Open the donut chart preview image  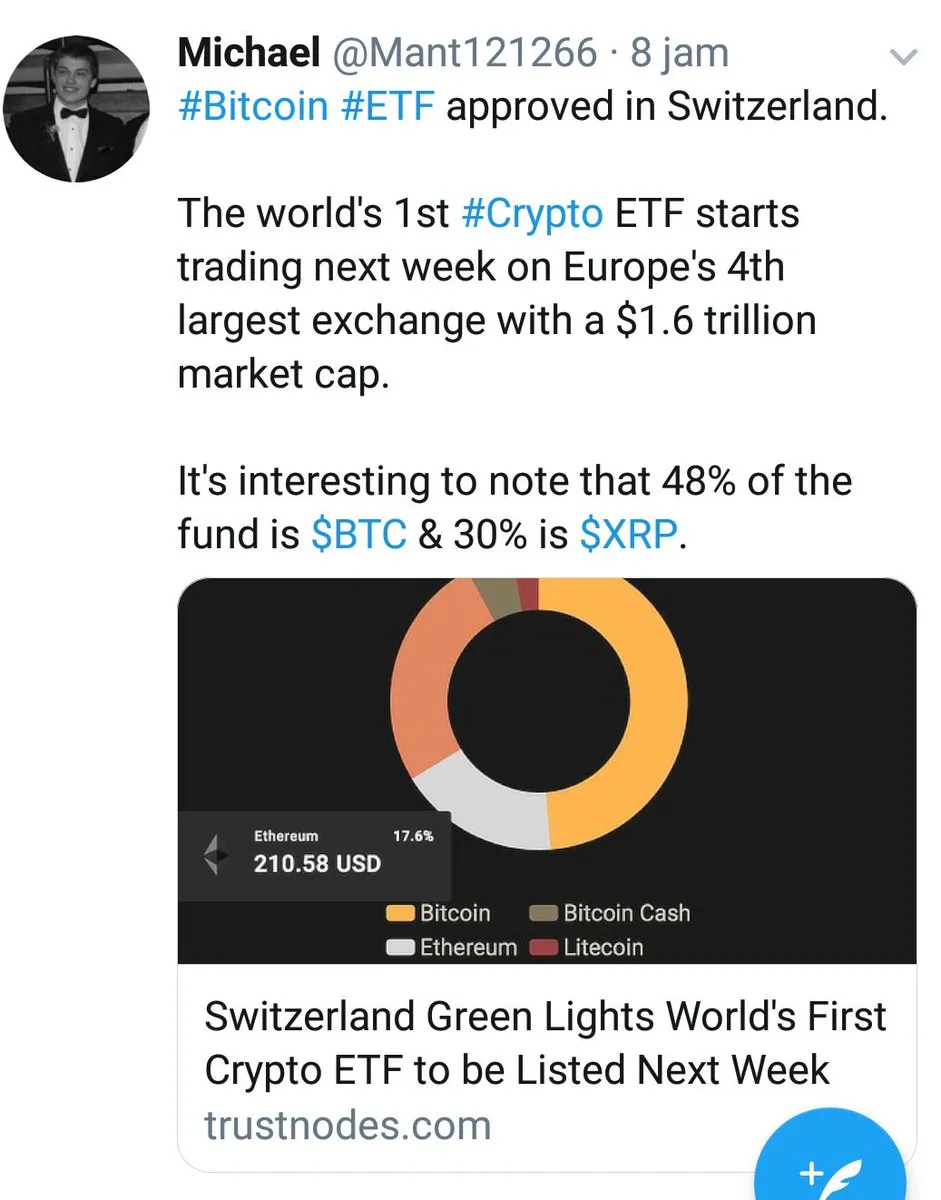(x=547, y=770)
